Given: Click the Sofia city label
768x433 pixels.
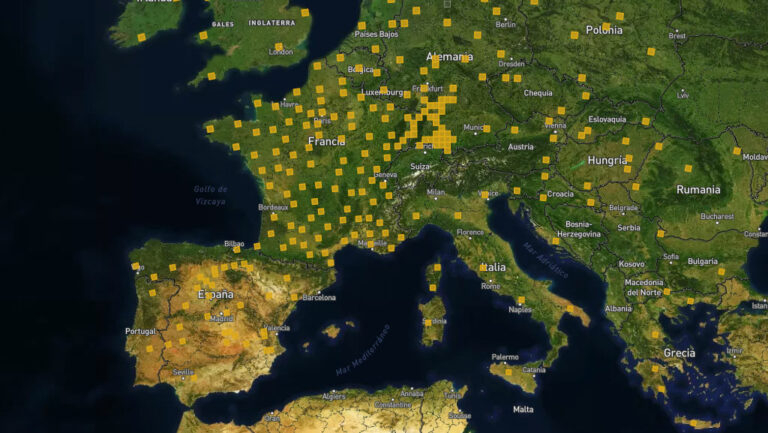Looking at the screenshot, I should (x=671, y=256).
